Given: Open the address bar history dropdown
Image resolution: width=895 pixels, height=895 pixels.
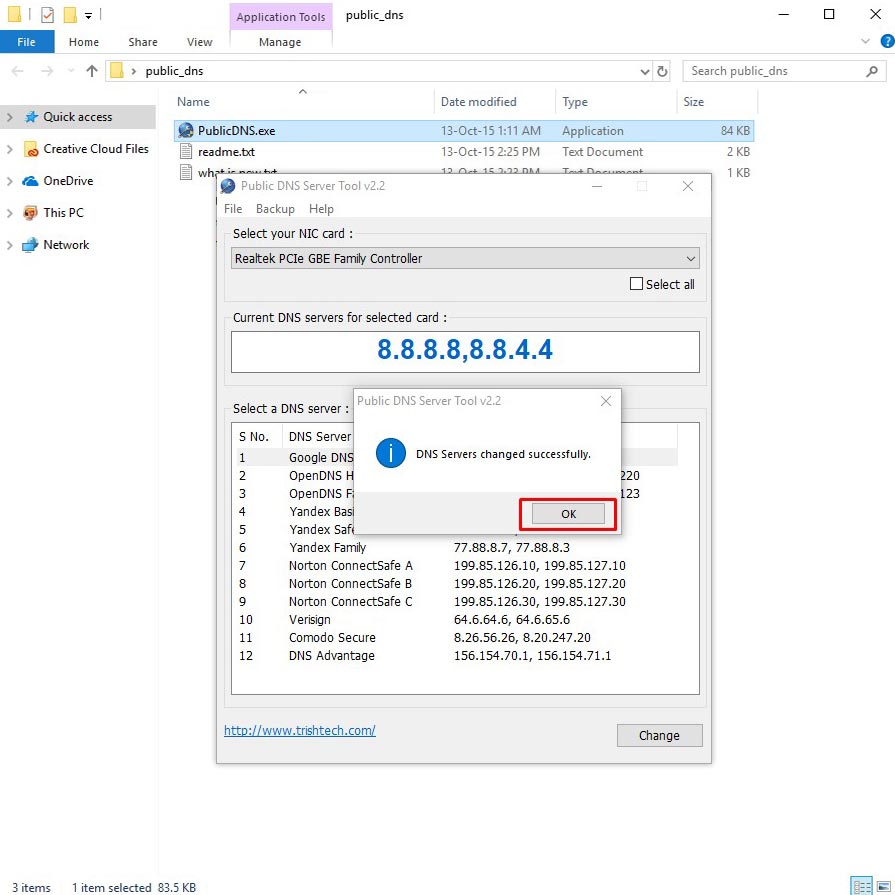Looking at the screenshot, I should [644, 71].
